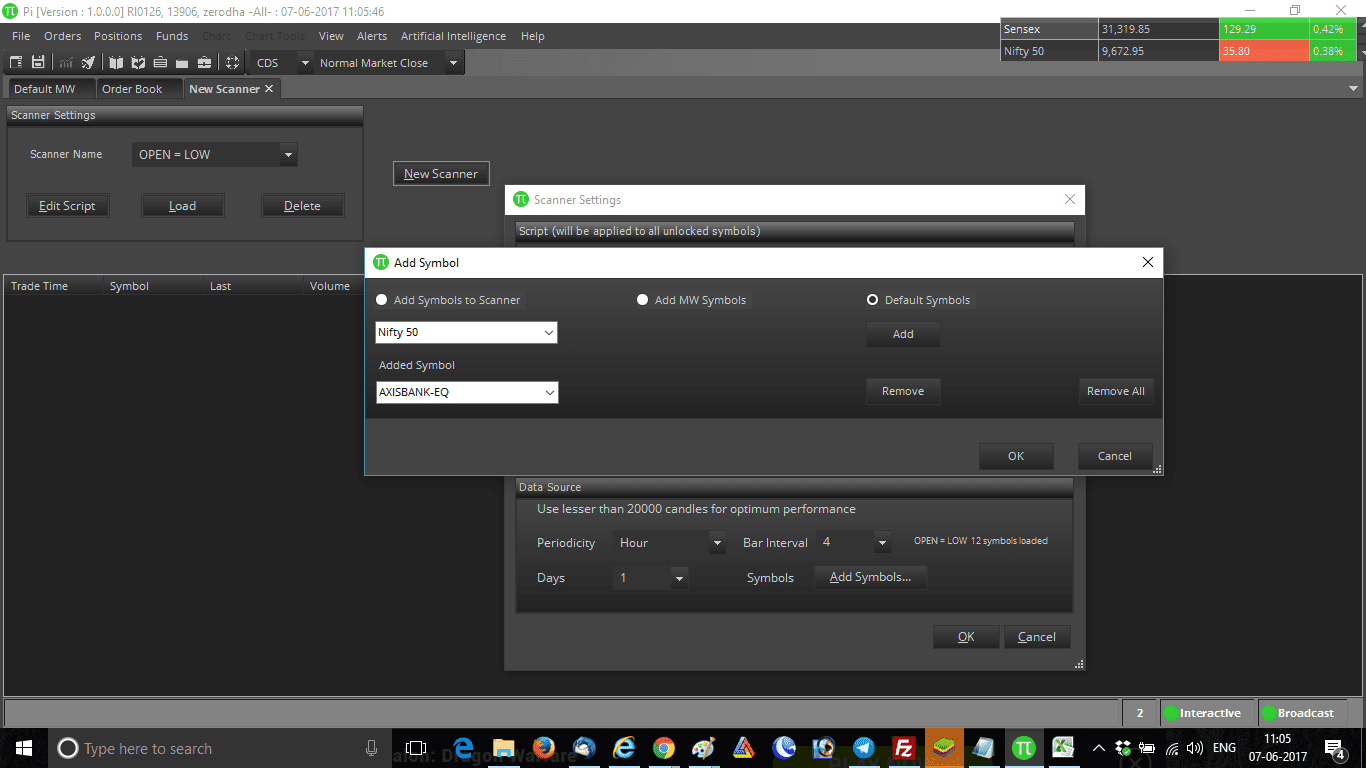The height and width of the screenshot is (768, 1366).
Task: Click the plain briefcase toolbar icon
Action: tap(182, 62)
